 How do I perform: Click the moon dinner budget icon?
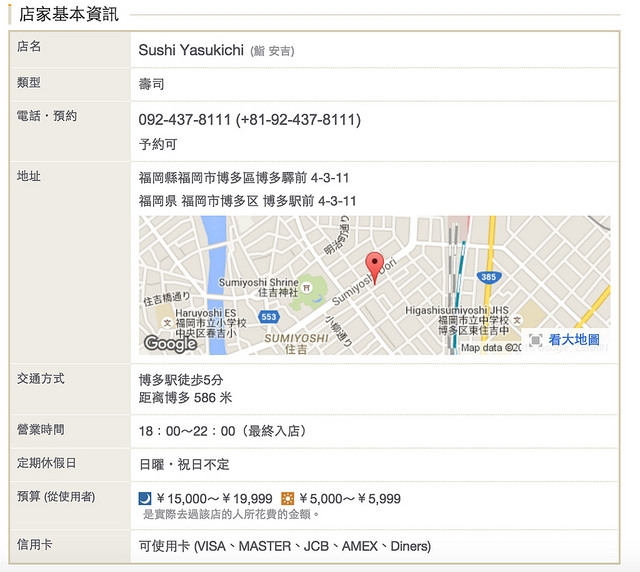[144, 499]
